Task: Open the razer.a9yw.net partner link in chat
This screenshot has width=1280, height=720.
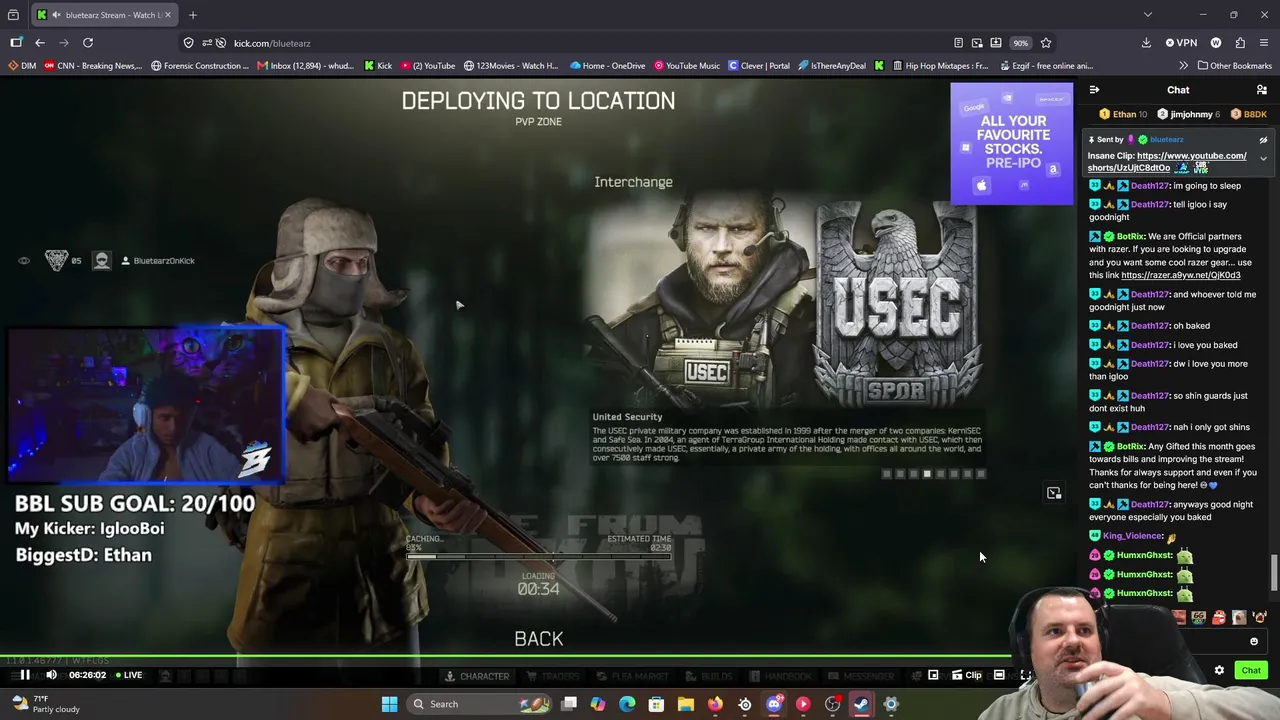Action: pyautogui.click(x=1180, y=275)
